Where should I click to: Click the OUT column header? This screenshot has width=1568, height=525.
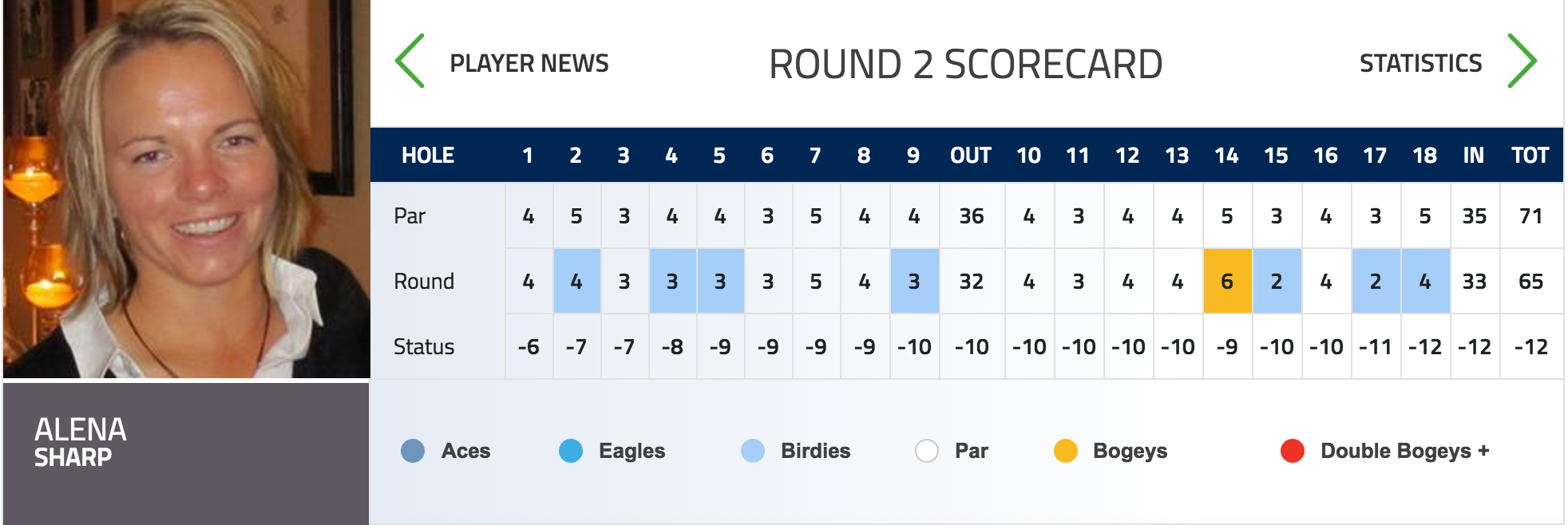click(971, 155)
